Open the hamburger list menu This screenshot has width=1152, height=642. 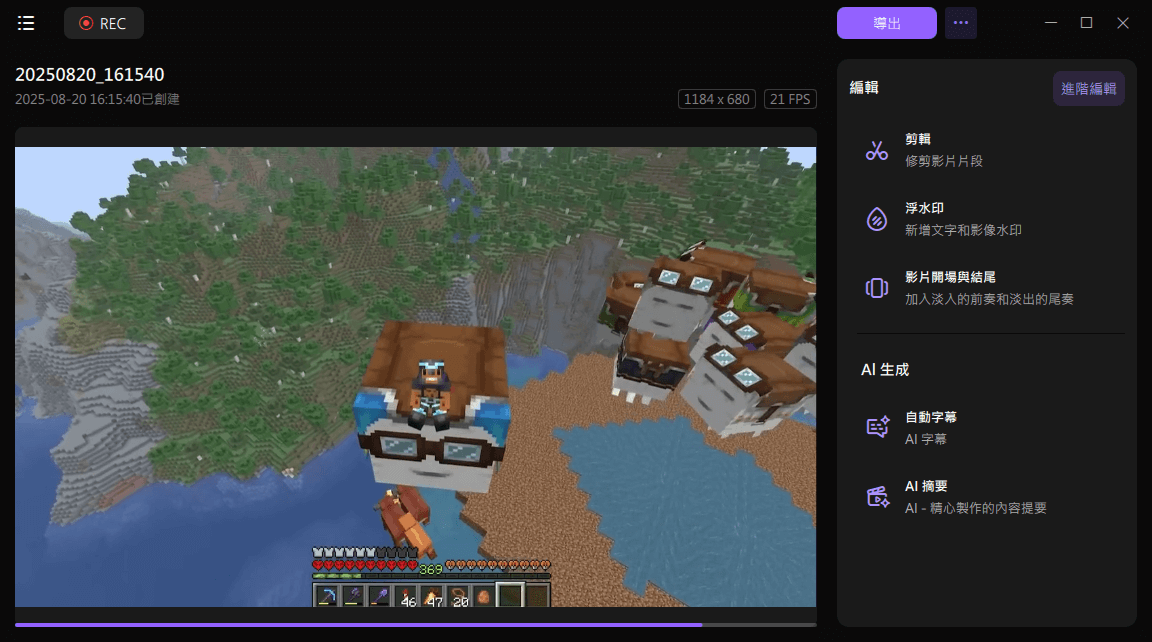pyautogui.click(x=26, y=24)
